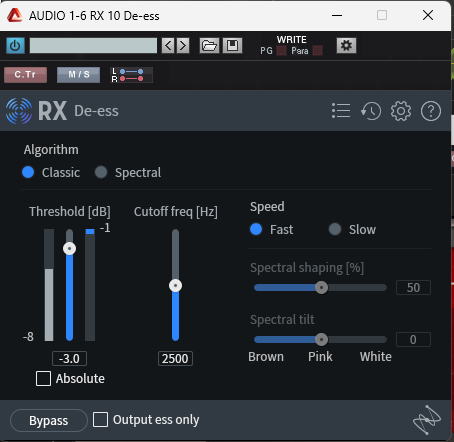Click the Bypass button
The width and height of the screenshot is (454, 442).
(x=49, y=420)
